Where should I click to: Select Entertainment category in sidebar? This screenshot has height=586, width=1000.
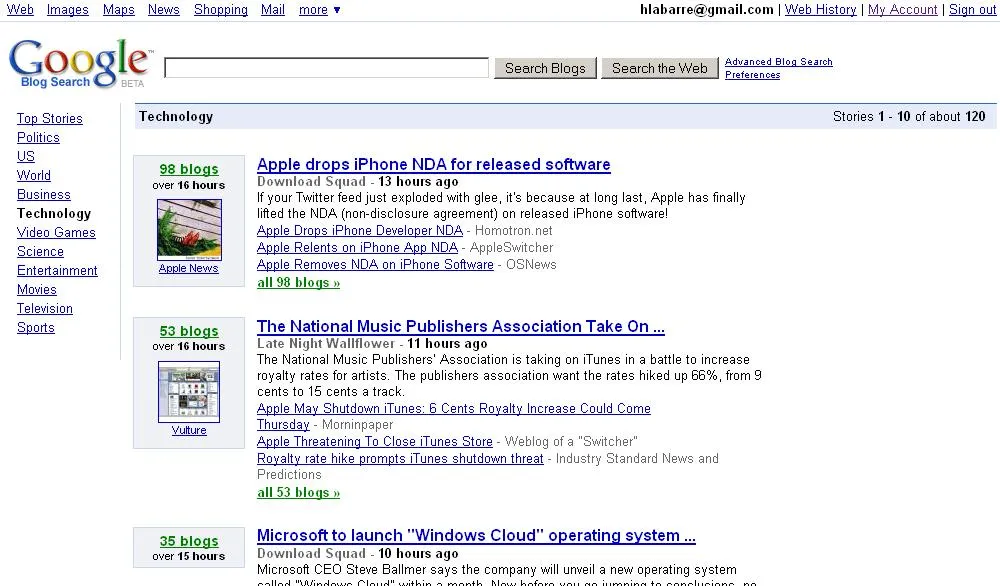(57, 270)
